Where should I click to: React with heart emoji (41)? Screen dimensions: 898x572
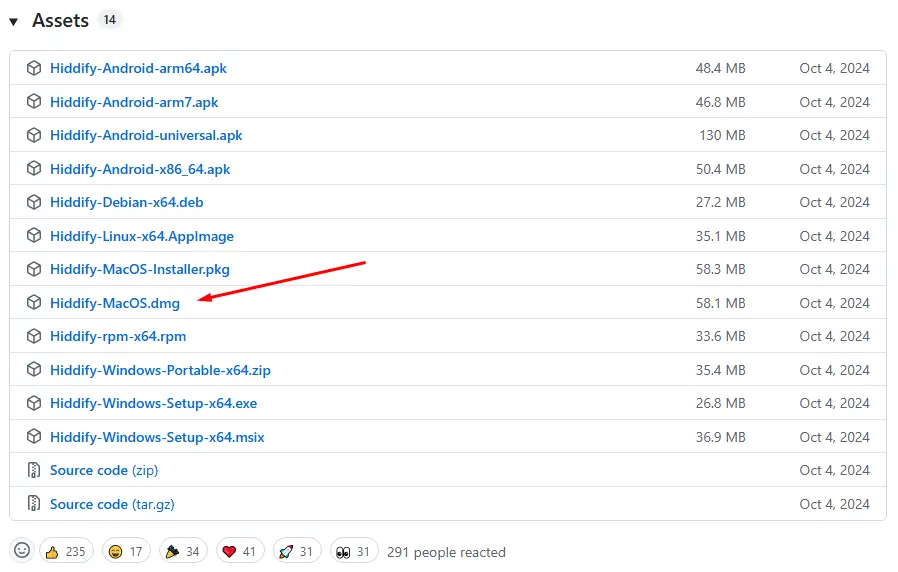click(x=240, y=551)
